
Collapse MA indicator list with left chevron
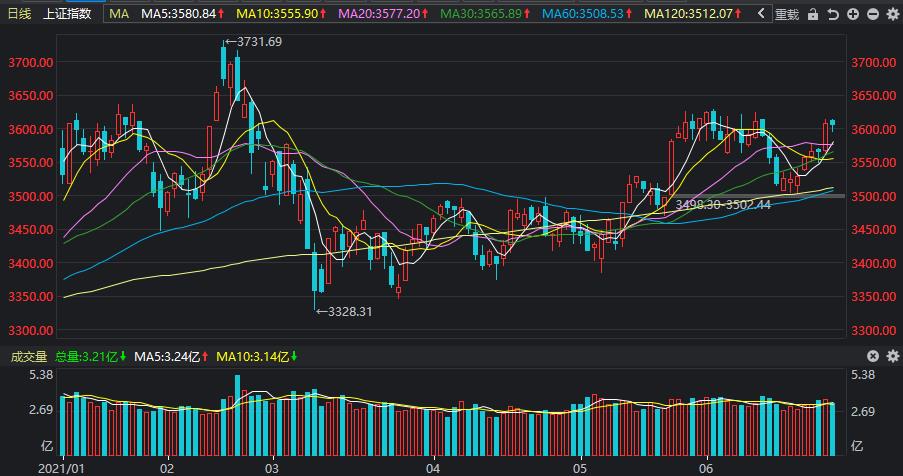point(761,13)
